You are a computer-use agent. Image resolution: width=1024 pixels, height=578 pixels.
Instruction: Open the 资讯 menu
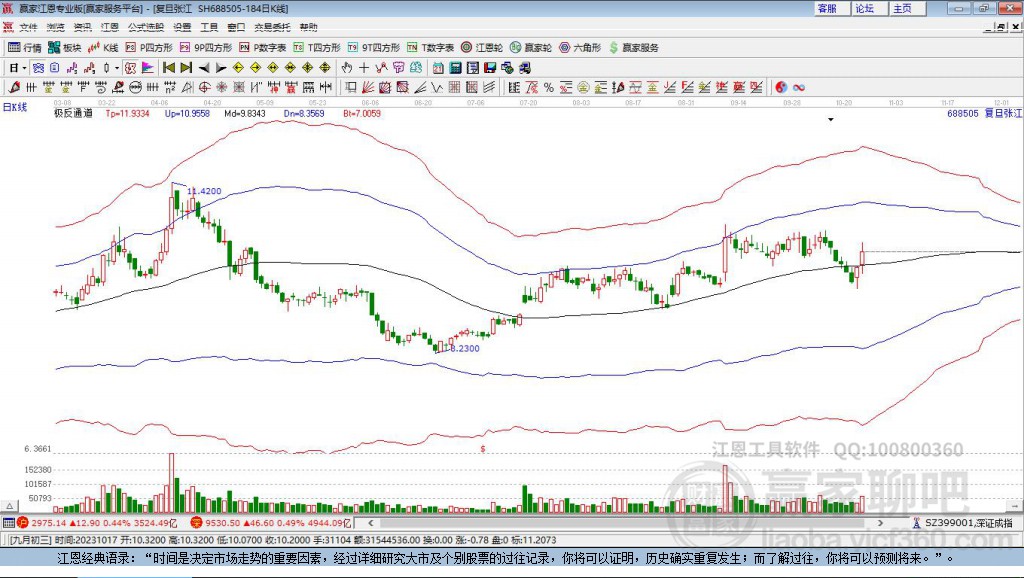(82, 27)
